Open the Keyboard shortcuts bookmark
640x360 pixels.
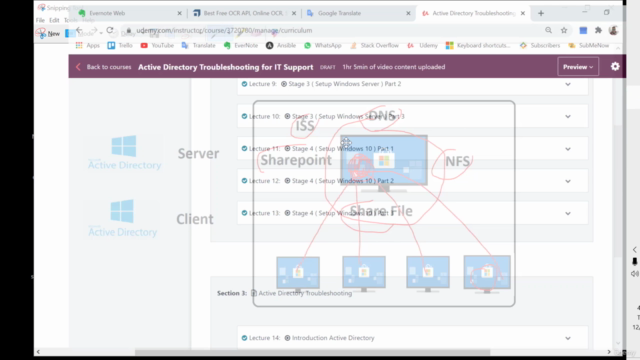click(x=478, y=45)
